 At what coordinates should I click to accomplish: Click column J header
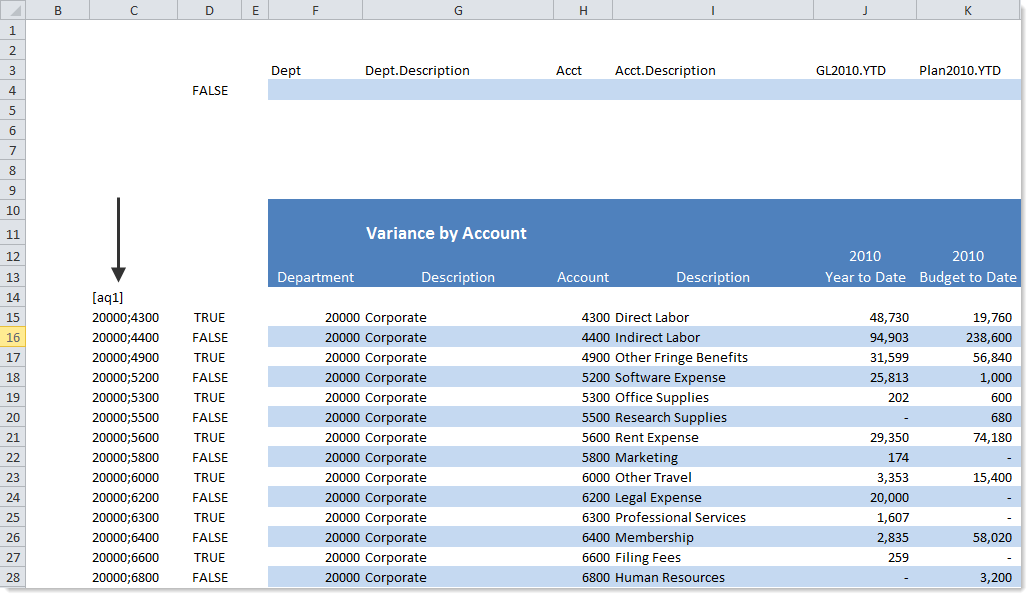coord(864,10)
